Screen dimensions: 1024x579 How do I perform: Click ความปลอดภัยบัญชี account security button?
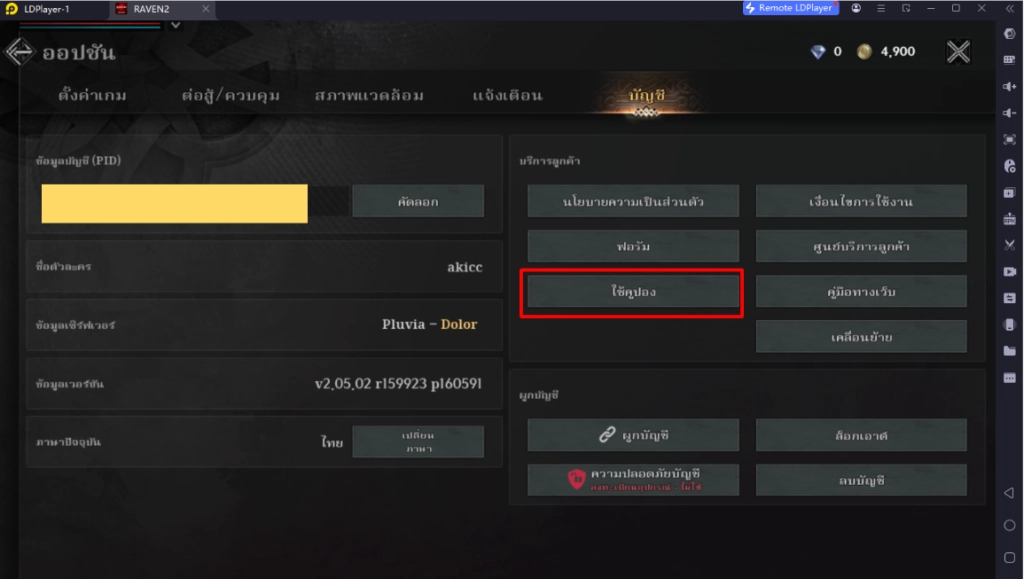click(x=633, y=480)
